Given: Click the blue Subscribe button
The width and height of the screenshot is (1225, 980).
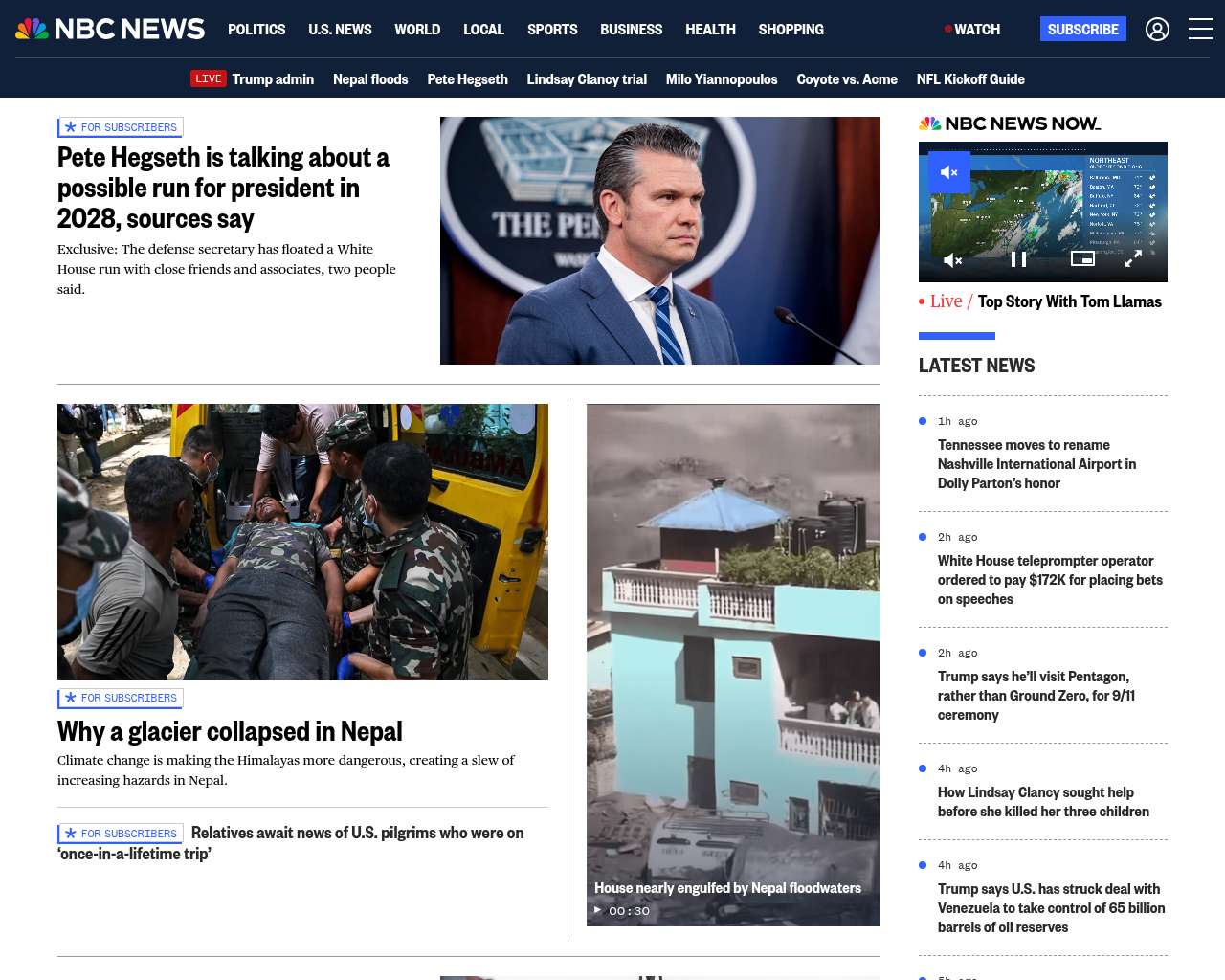Looking at the screenshot, I should 1083,29.
